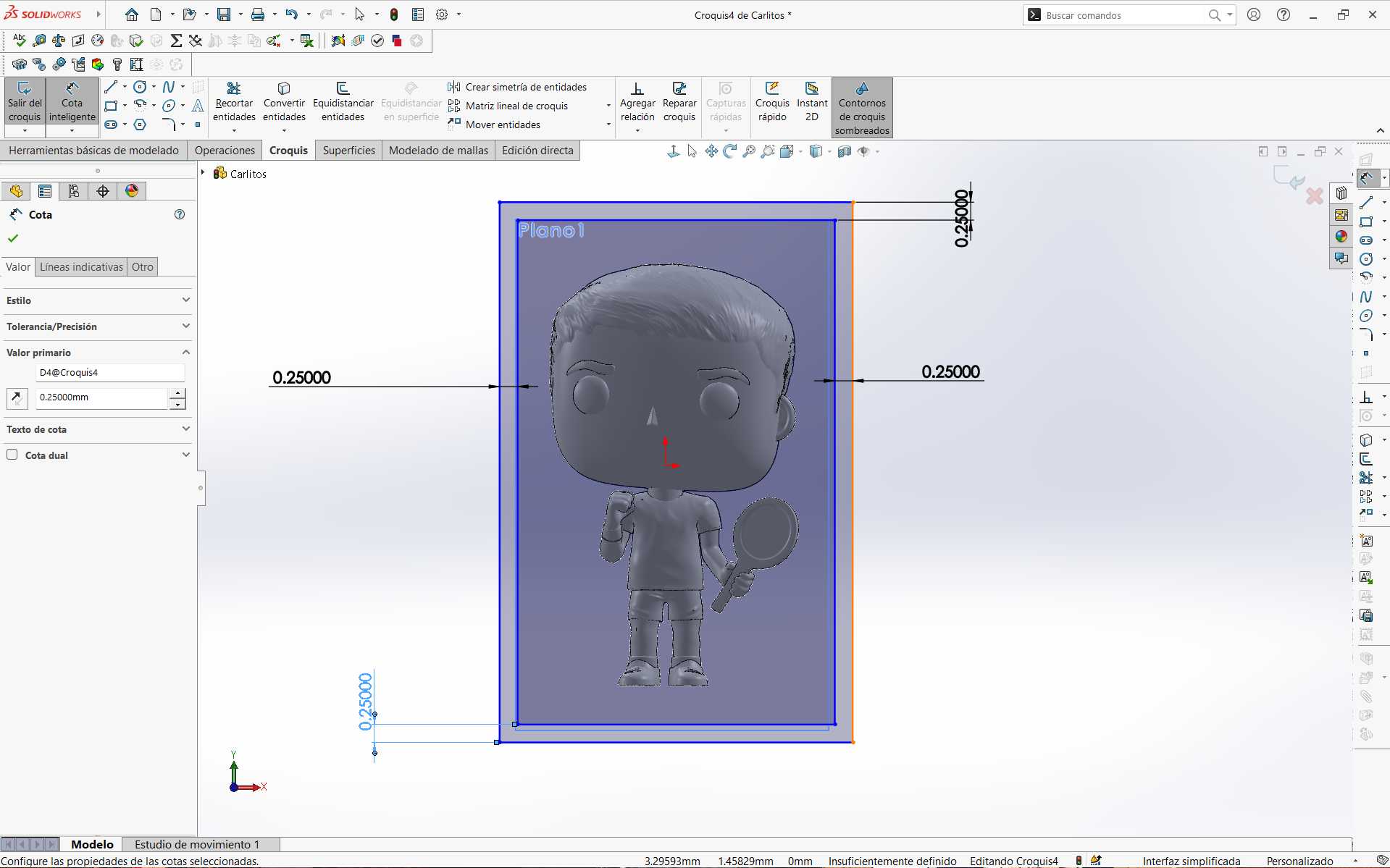This screenshot has width=1390, height=868.
Task: Click the Sigma equations icon
Action: (x=176, y=41)
